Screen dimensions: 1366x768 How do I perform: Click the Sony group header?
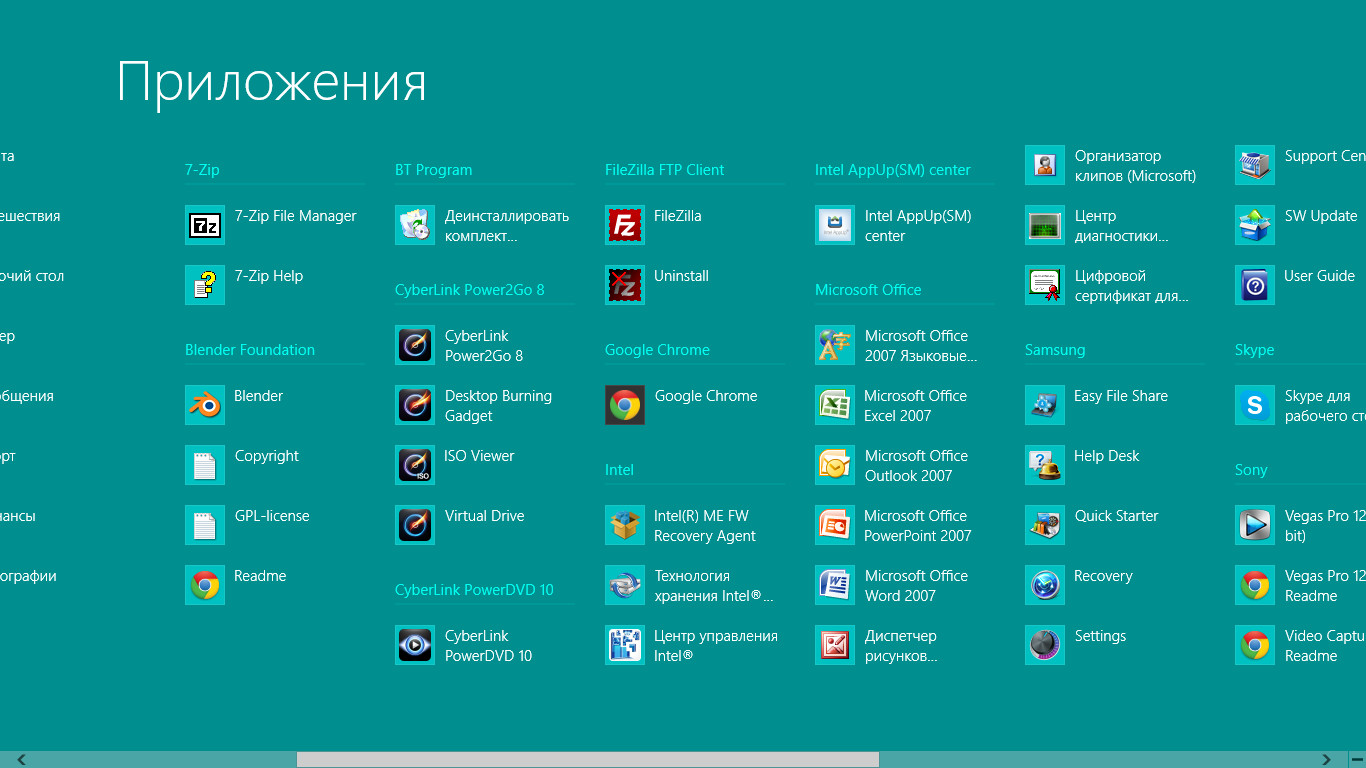click(x=1251, y=470)
